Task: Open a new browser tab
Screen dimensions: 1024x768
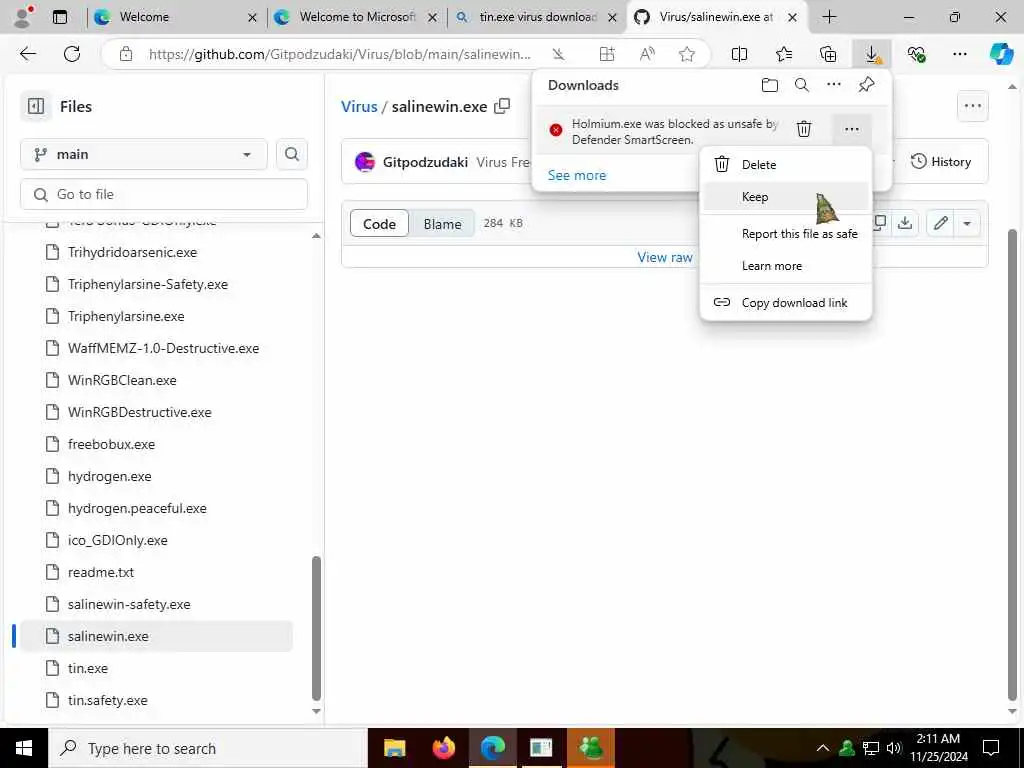Action: (829, 17)
